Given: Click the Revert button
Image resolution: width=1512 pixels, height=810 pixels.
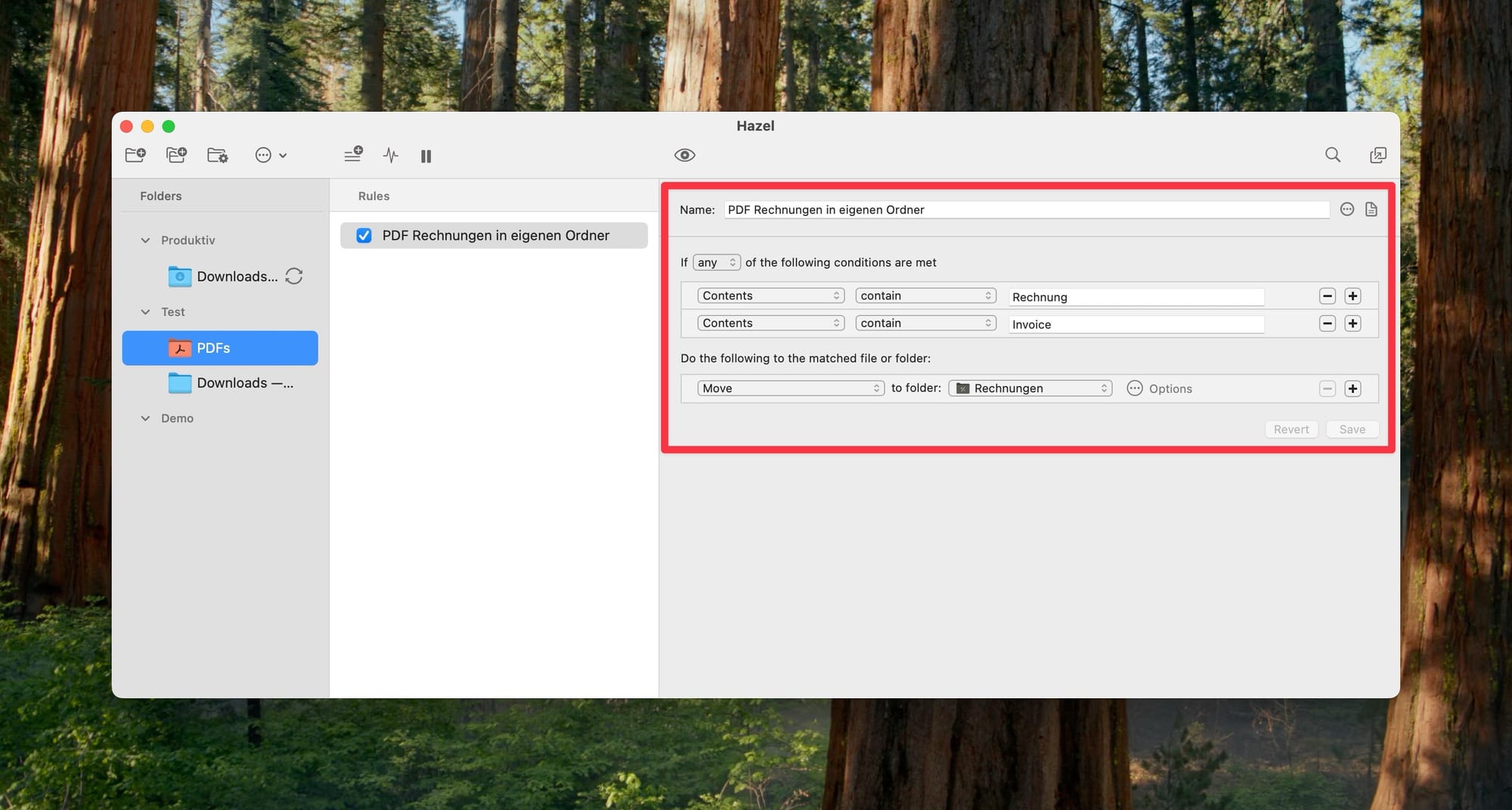Looking at the screenshot, I should (x=1291, y=429).
